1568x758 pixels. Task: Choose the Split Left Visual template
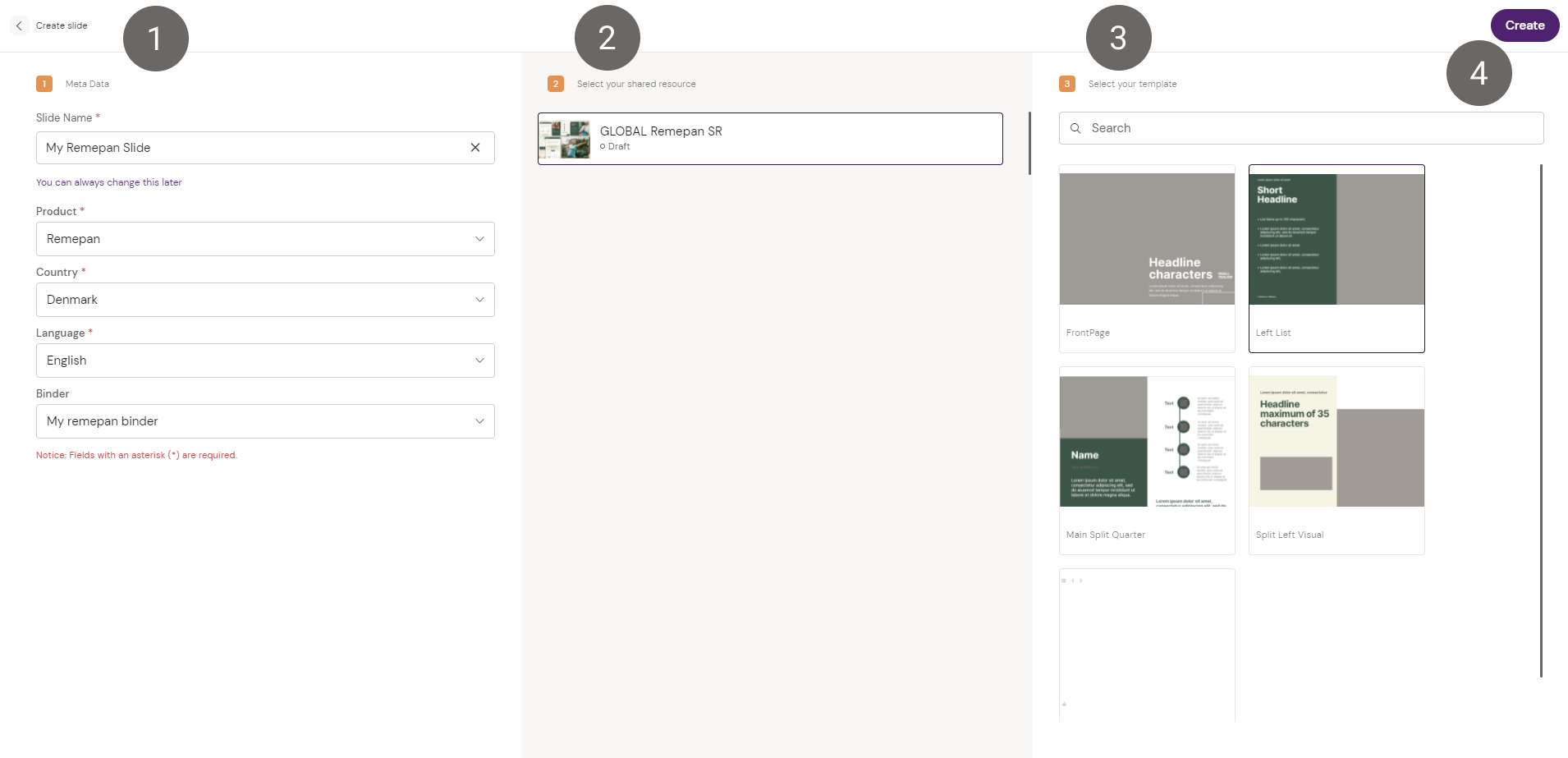(x=1336, y=461)
